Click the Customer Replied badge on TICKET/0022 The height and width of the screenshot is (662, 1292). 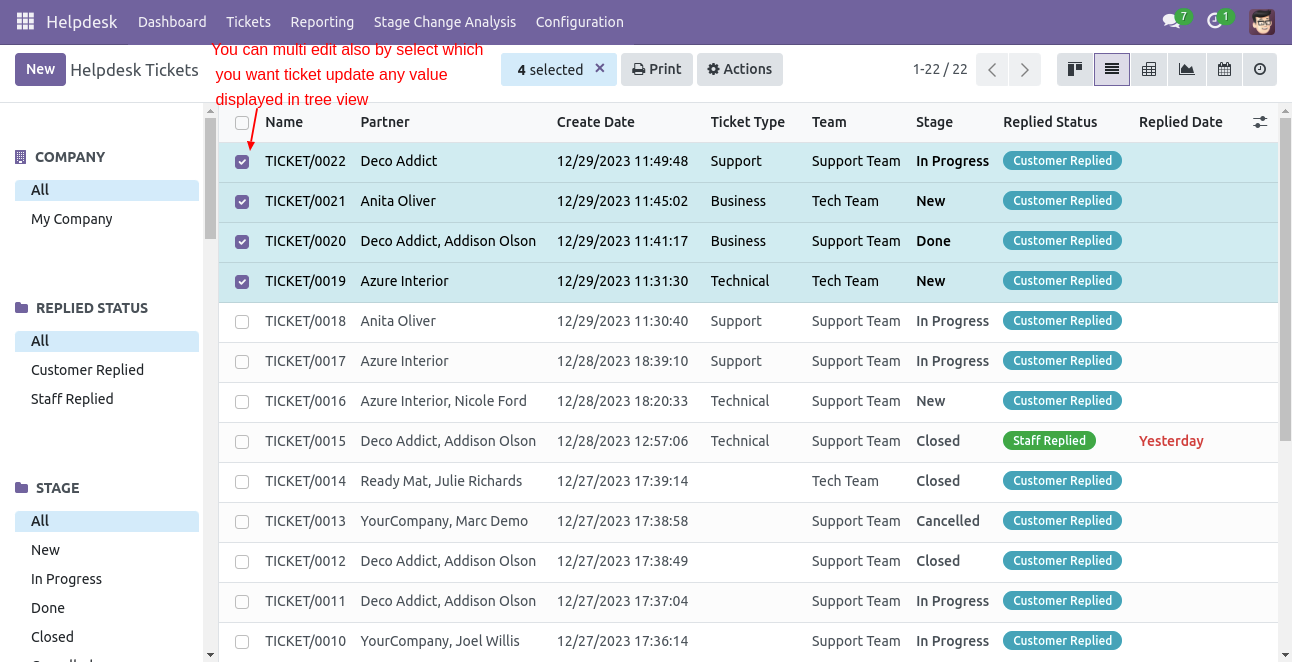point(1062,161)
